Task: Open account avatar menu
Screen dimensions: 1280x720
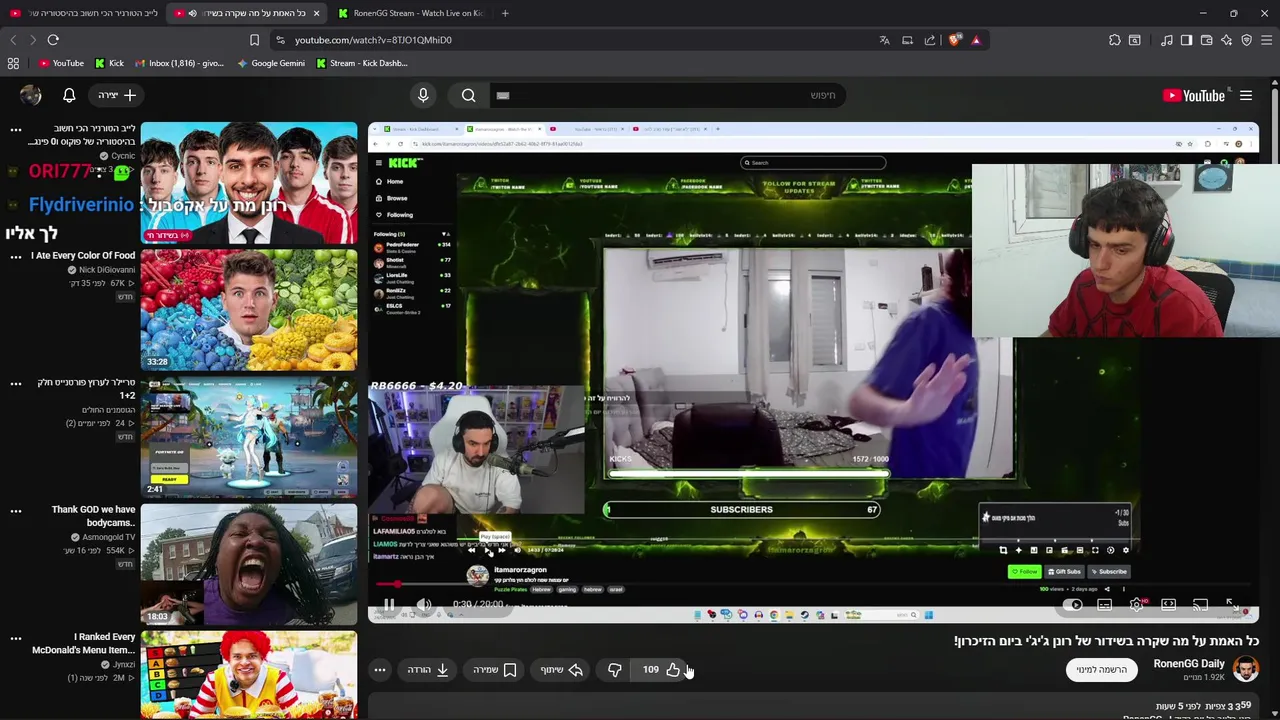Action: tap(31, 95)
